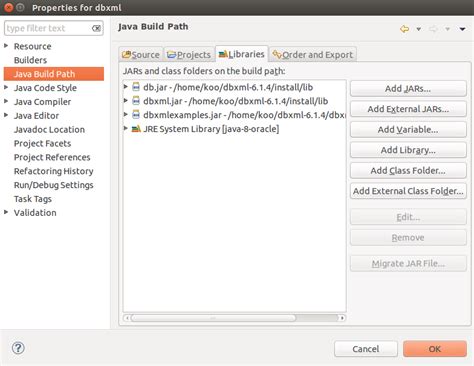Click the Migrate JAR File... button

click(408, 264)
